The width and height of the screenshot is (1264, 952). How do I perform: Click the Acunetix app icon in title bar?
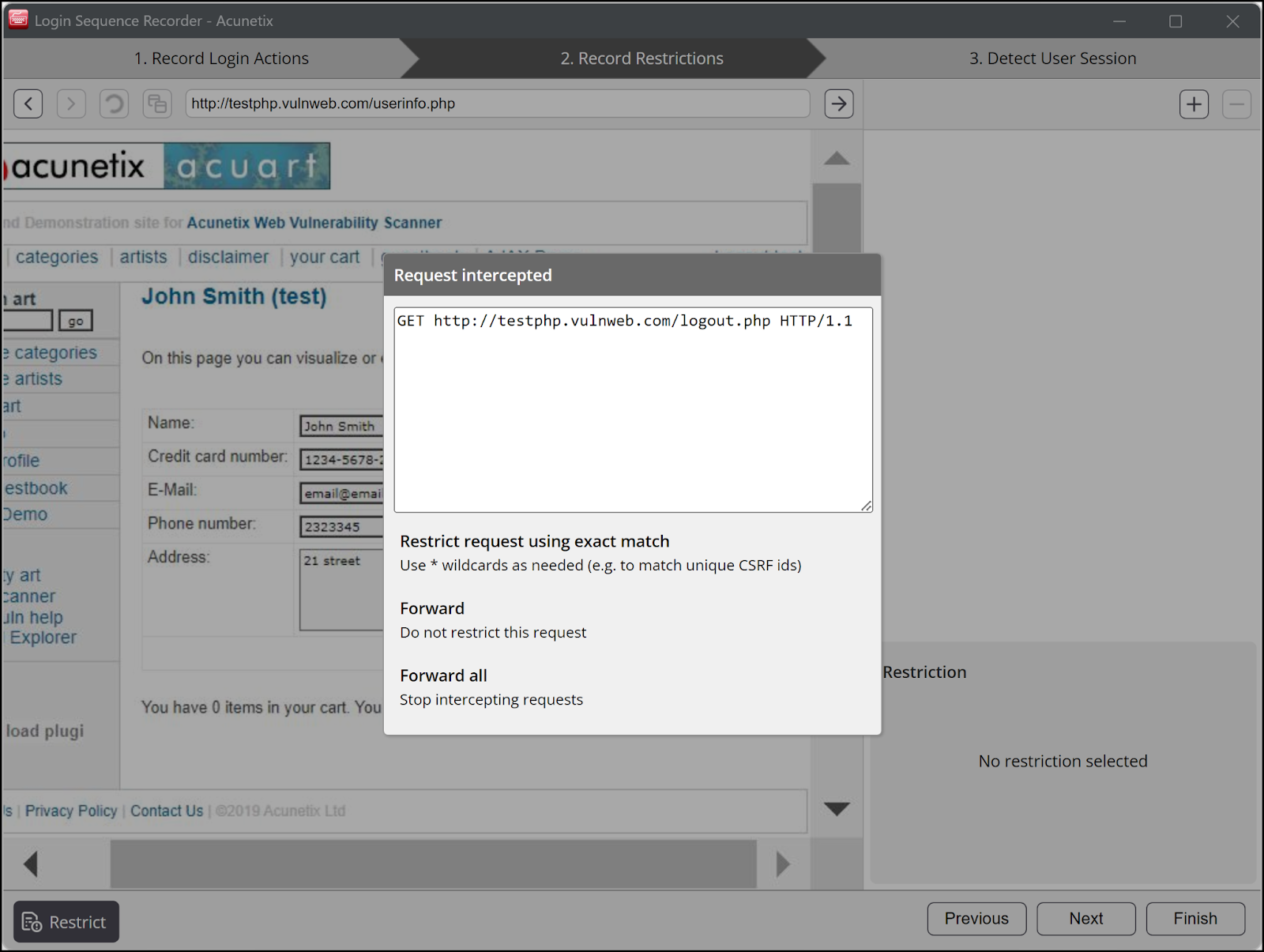click(x=18, y=20)
